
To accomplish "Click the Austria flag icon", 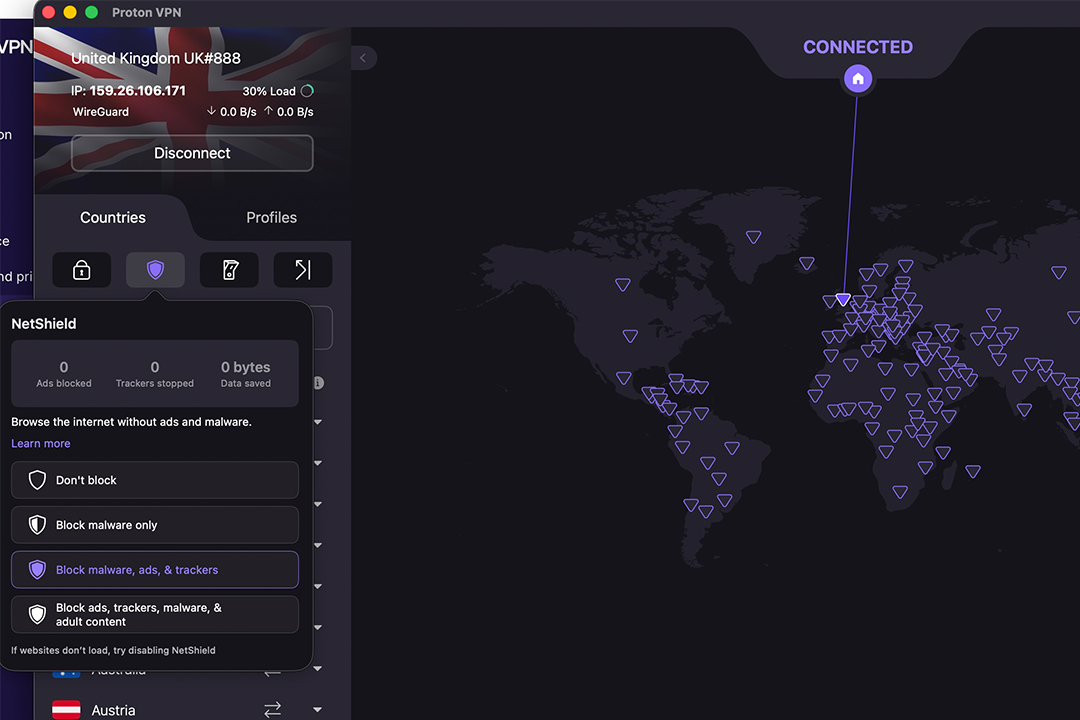I will (x=67, y=710).
